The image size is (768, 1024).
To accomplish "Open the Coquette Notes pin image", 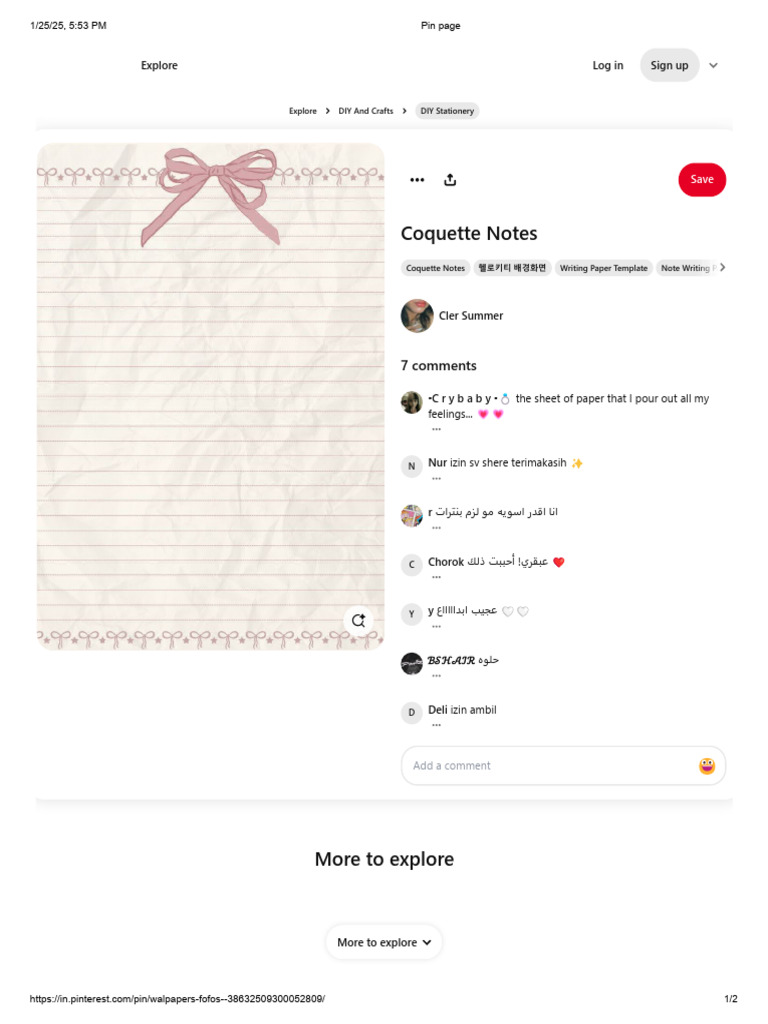I will [210, 396].
